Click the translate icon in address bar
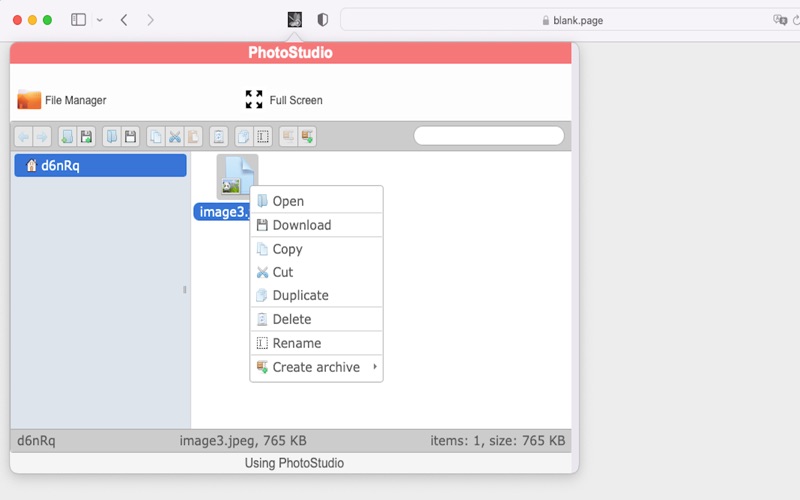 click(780, 20)
